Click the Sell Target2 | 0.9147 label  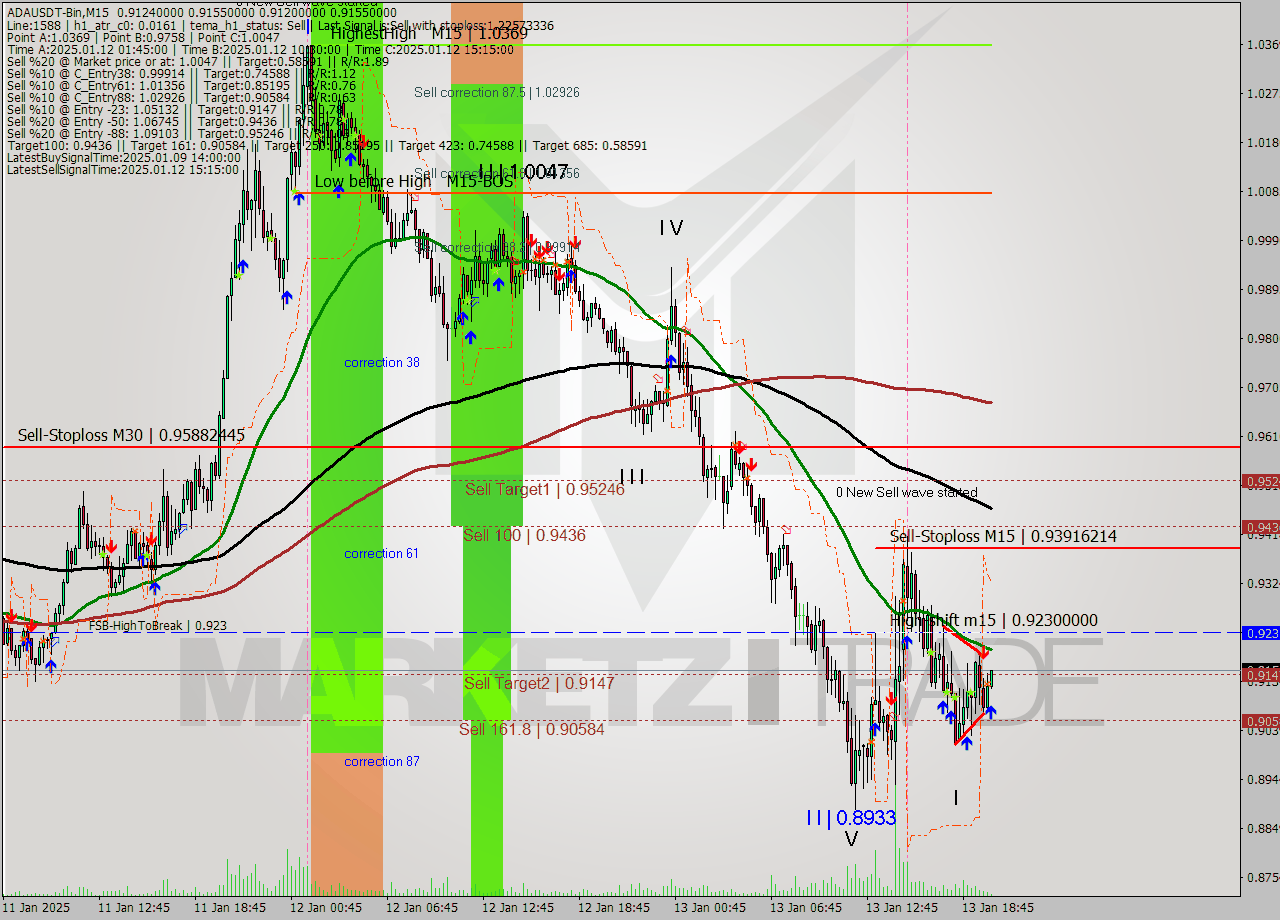[x=539, y=684]
